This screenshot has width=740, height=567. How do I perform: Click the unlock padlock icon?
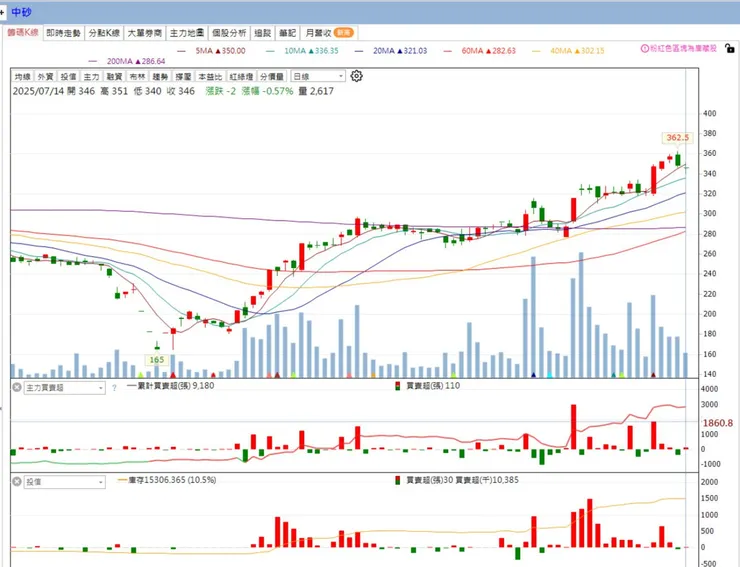[x=730, y=48]
